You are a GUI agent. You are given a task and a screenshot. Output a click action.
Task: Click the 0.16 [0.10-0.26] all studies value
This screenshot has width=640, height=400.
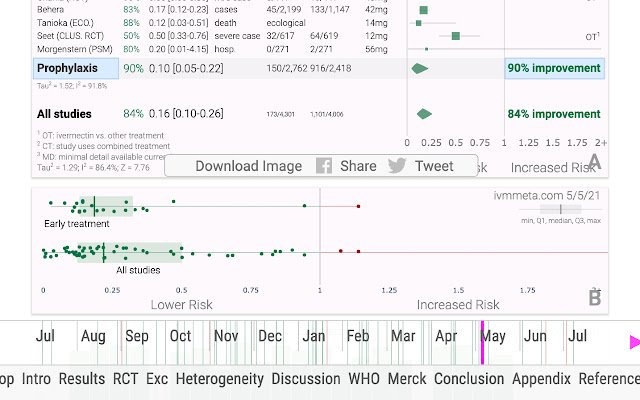pyautogui.click(x=186, y=113)
